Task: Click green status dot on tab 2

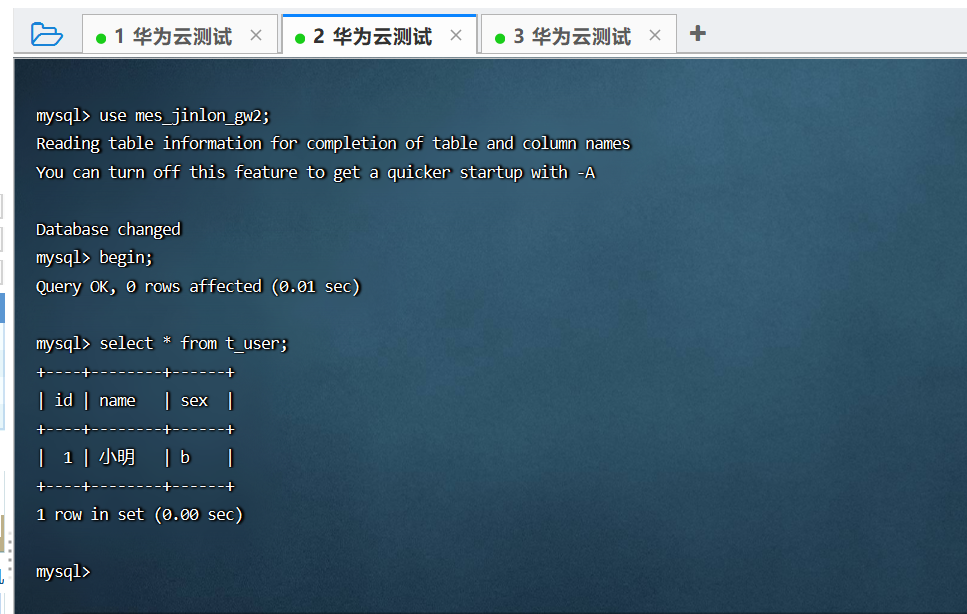Action: pyautogui.click(x=300, y=38)
